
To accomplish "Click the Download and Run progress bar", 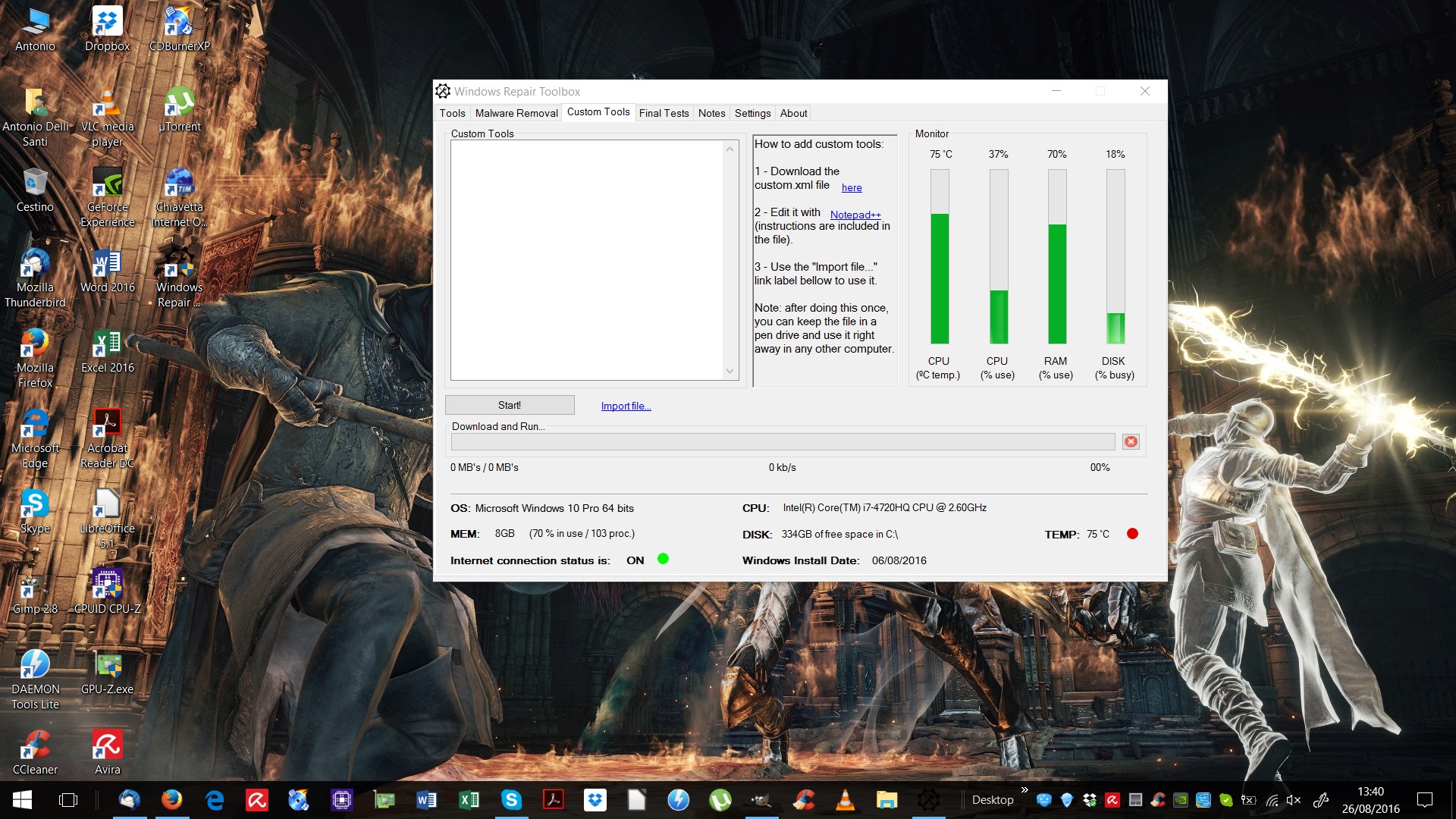I will [x=783, y=441].
